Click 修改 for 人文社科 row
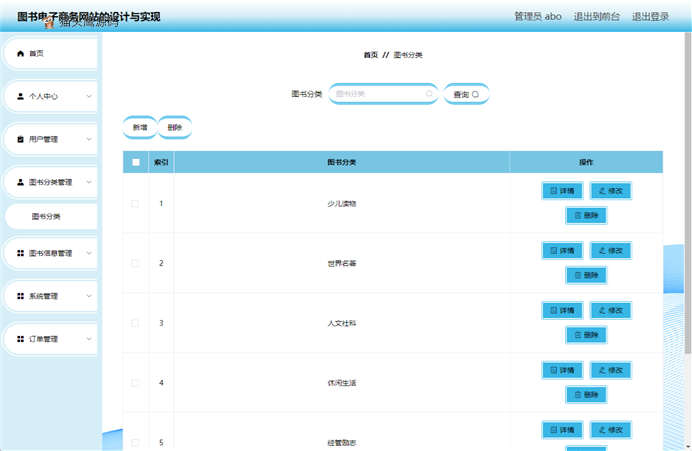Viewport: 692px width, 451px height. (611, 310)
